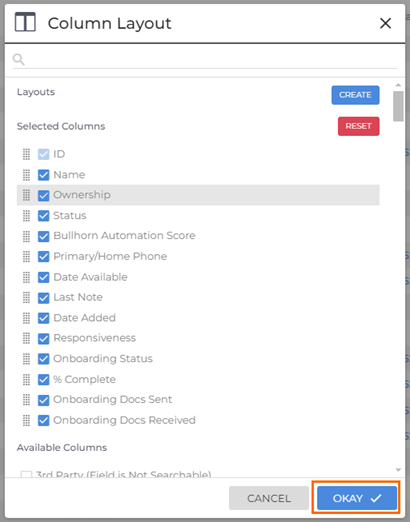Click the search magnifier icon
Viewport: 410px width, 522px height.
tap(19, 59)
